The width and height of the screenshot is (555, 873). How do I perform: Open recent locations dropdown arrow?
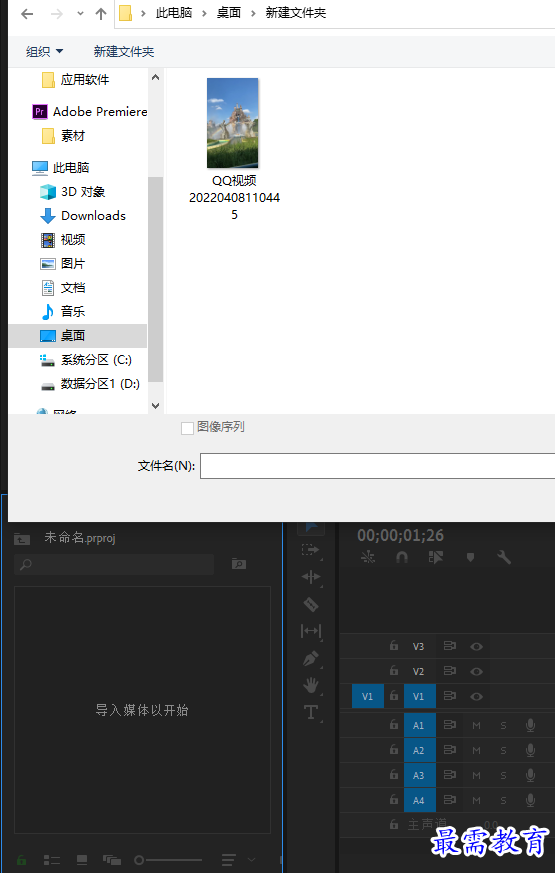point(80,14)
